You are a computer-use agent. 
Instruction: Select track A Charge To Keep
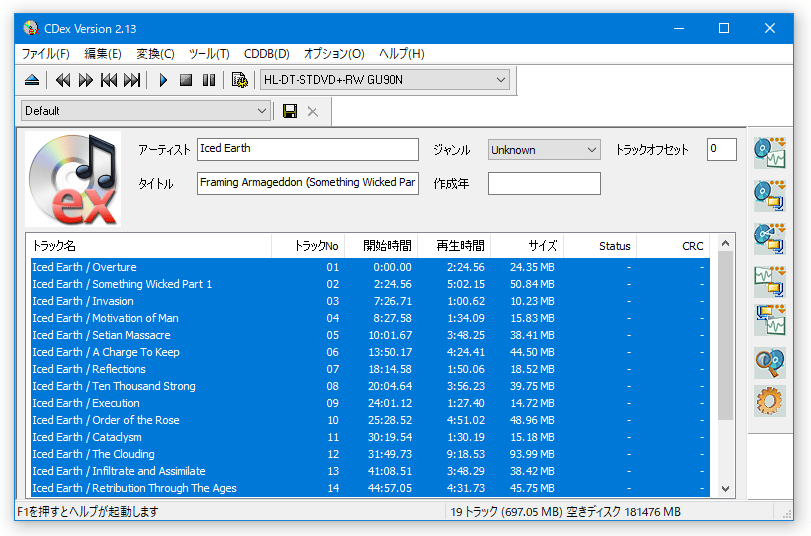(x=370, y=352)
